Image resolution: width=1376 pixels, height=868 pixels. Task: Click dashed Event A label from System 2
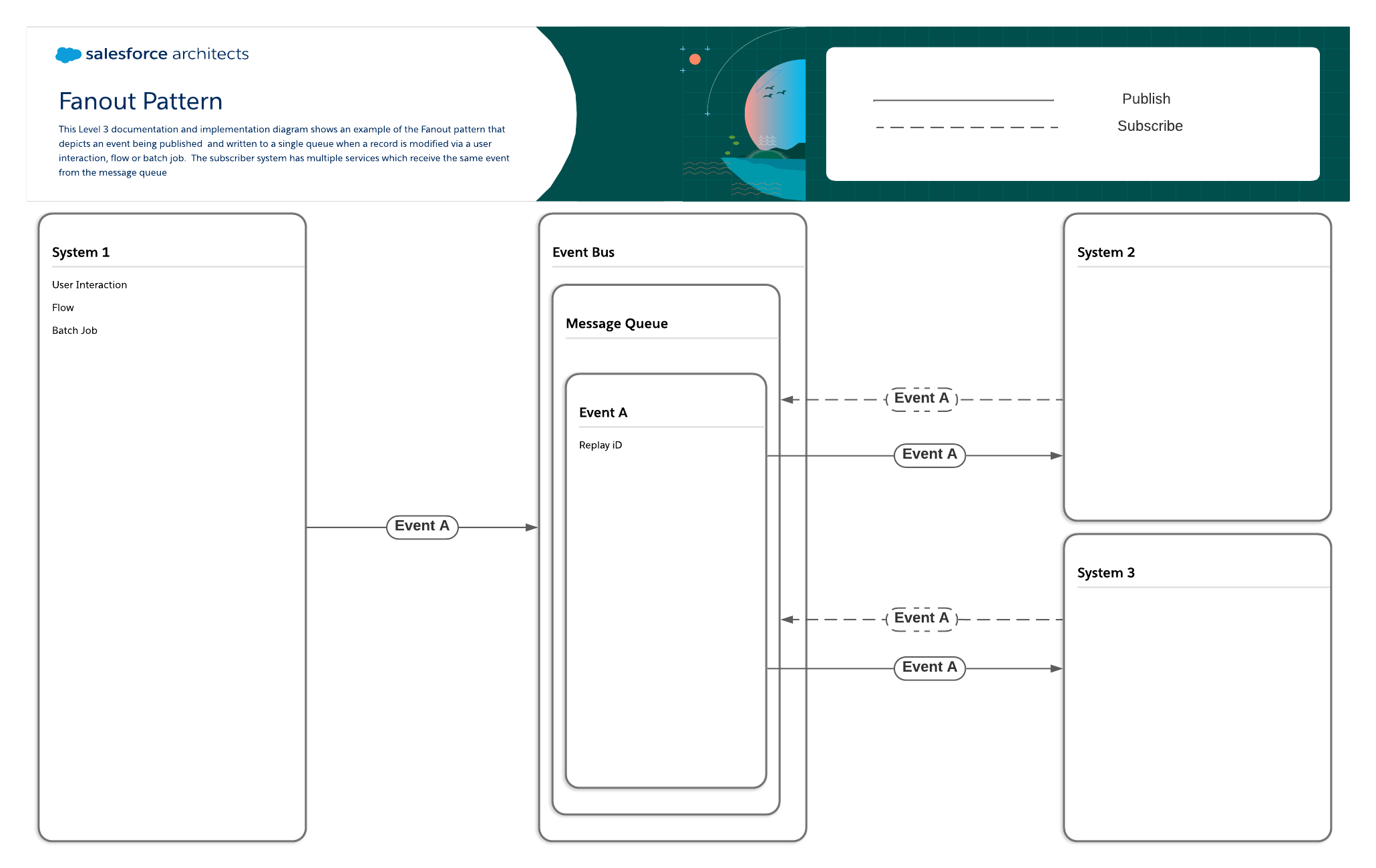coord(921,399)
